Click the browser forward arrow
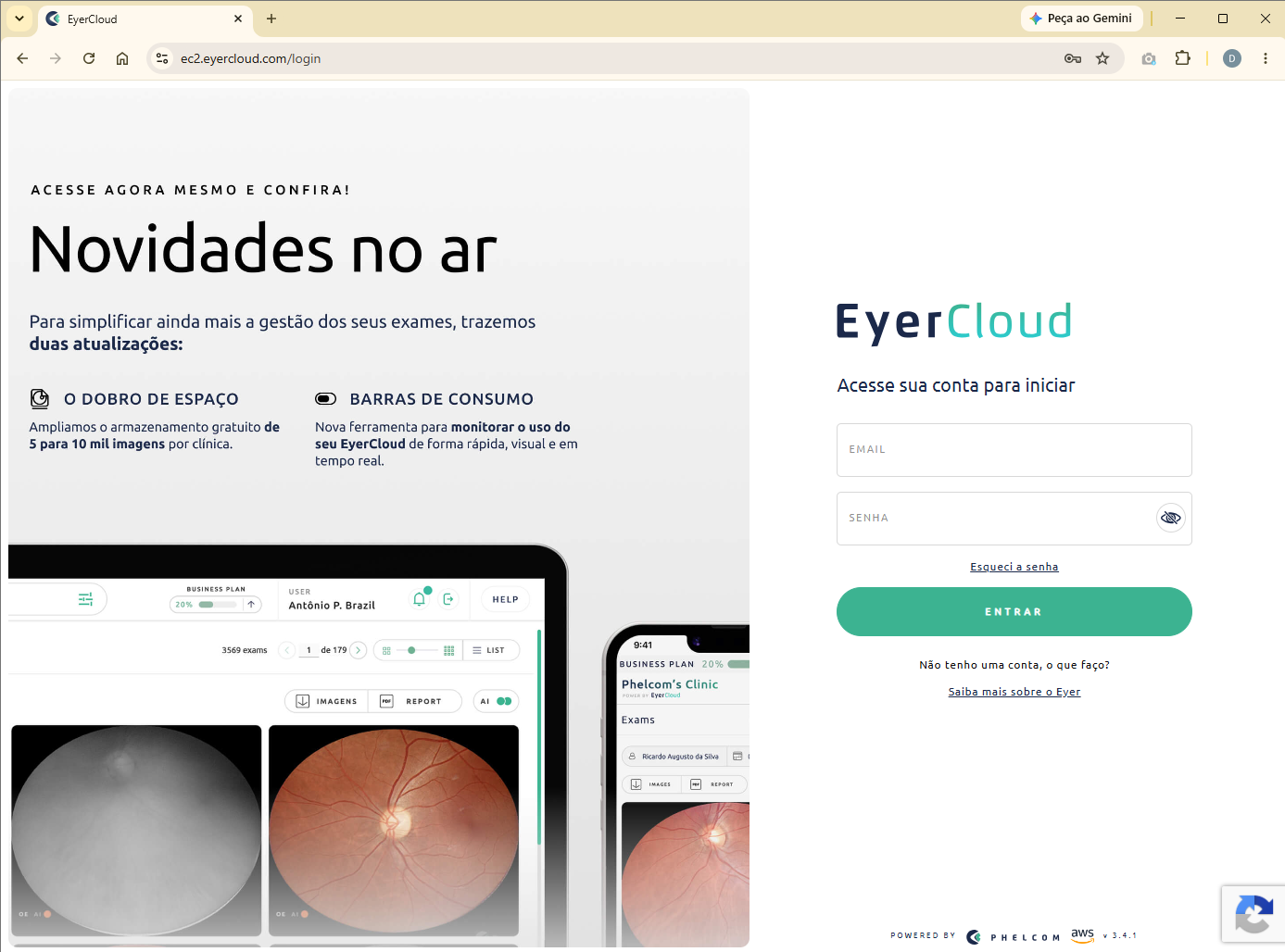This screenshot has height=952, width=1285. [x=56, y=58]
